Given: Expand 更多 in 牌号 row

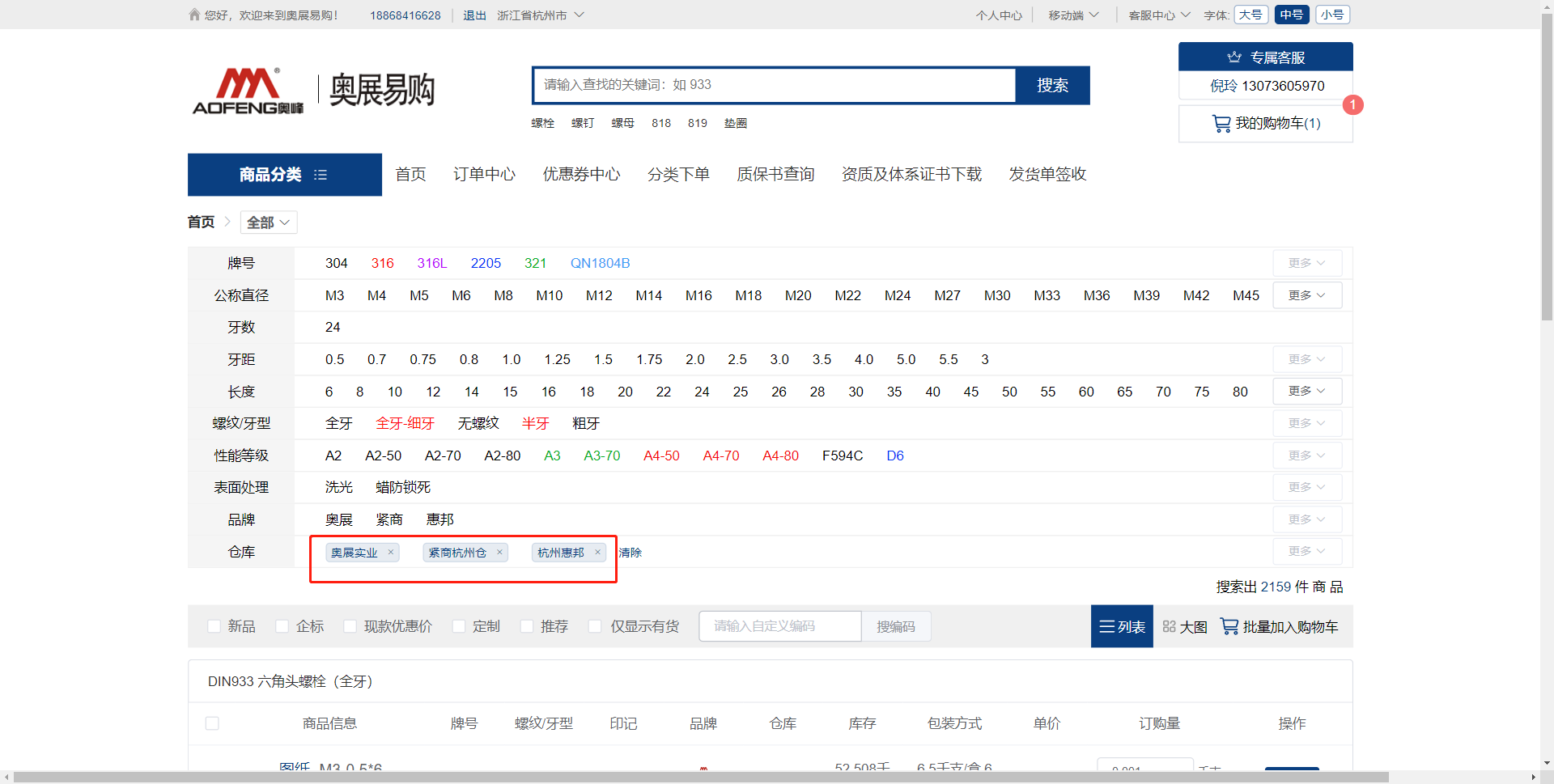Looking at the screenshot, I should point(1307,263).
